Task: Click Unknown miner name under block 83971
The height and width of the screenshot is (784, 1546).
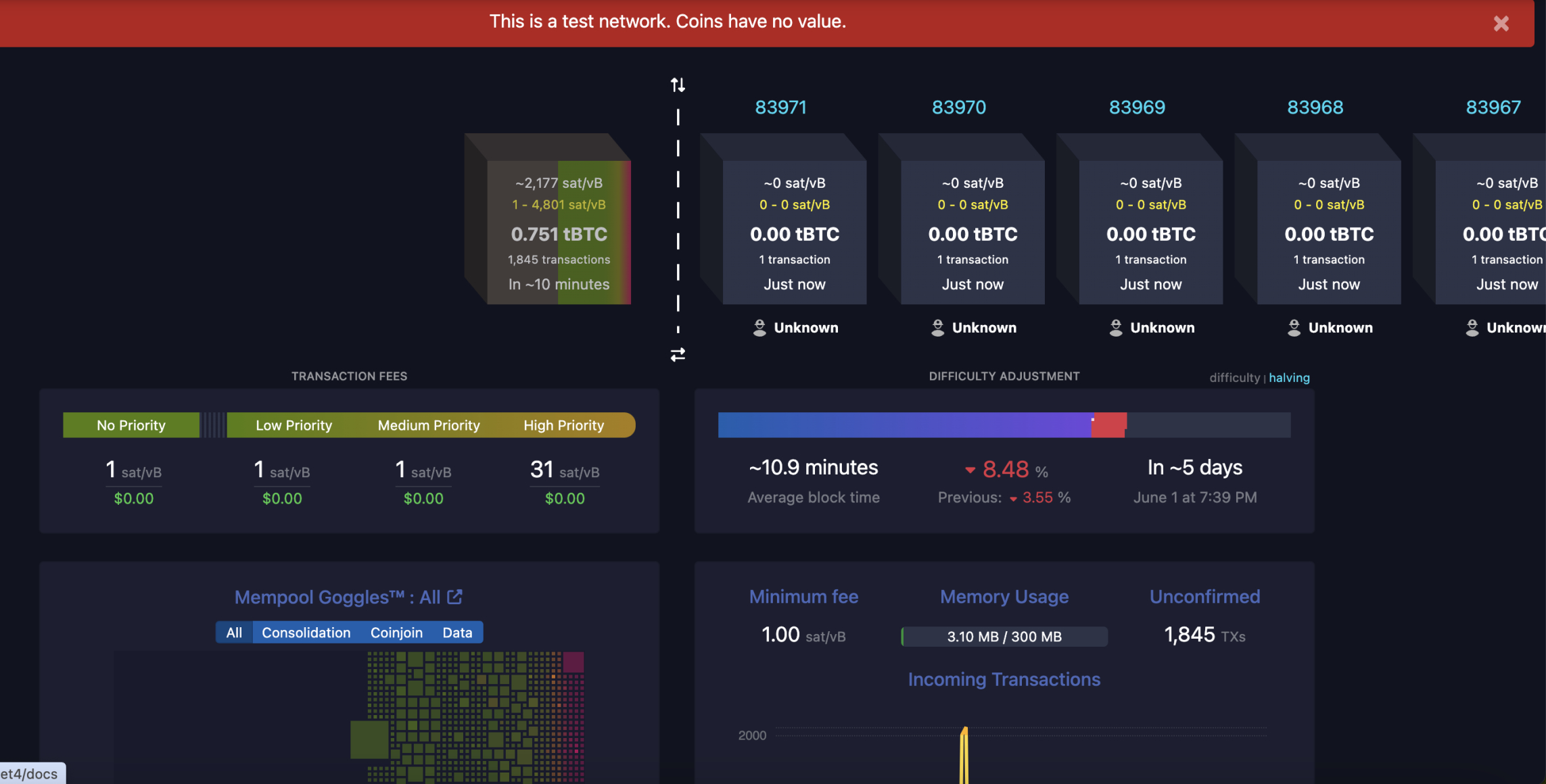Action: 806,328
